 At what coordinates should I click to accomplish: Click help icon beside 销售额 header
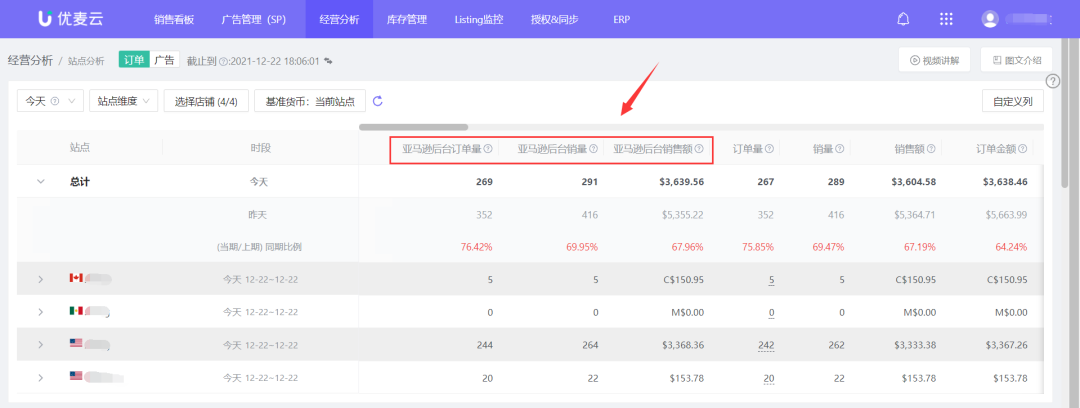coord(931,148)
